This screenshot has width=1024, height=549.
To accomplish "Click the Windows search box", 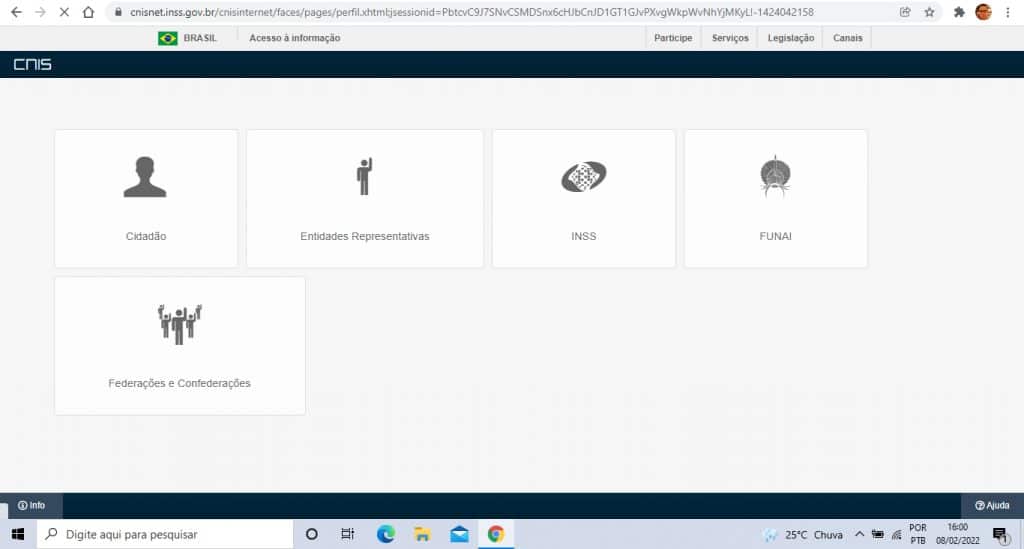I will (165, 535).
